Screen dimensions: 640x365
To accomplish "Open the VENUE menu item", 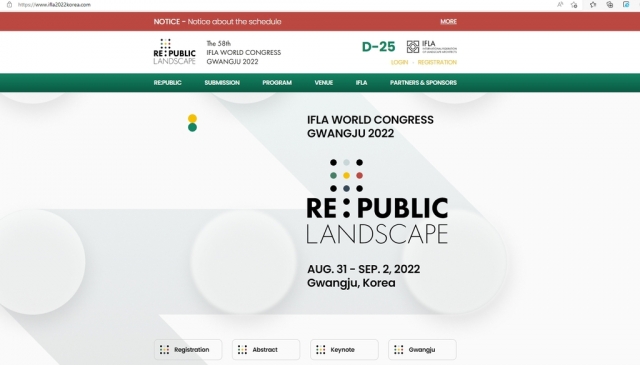I will (324, 82).
